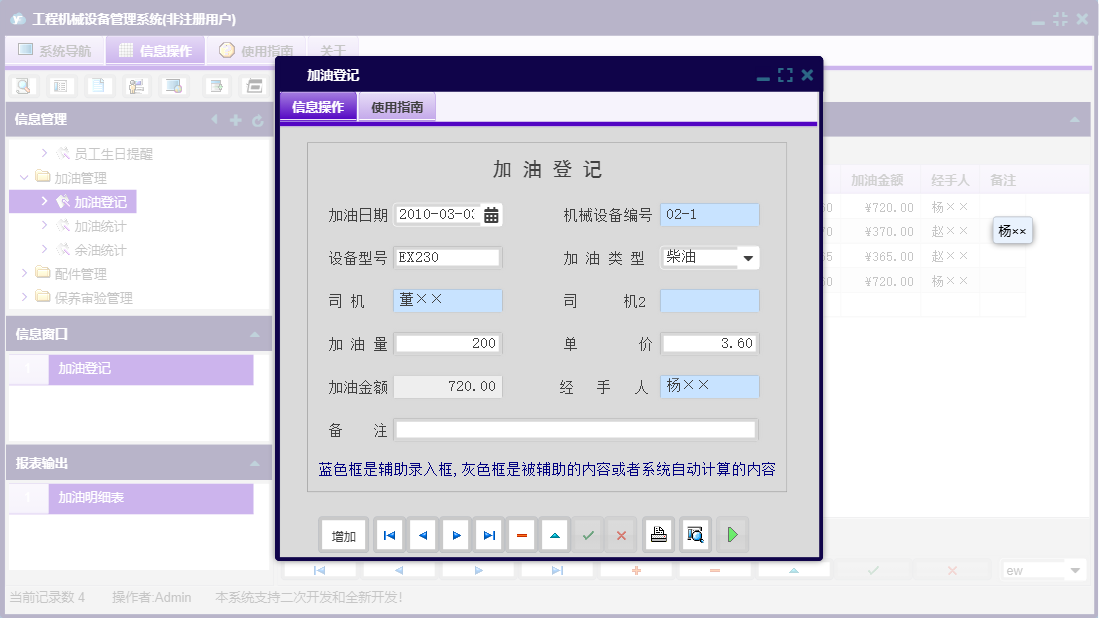Viewport: 1099px width, 618px height.
Task: Select the print icon in the dialog toolbar
Action: pyautogui.click(x=658, y=534)
